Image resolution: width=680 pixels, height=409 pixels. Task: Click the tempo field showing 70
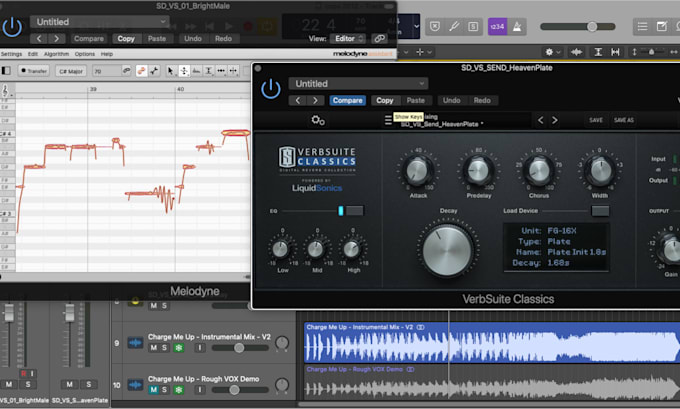point(106,71)
